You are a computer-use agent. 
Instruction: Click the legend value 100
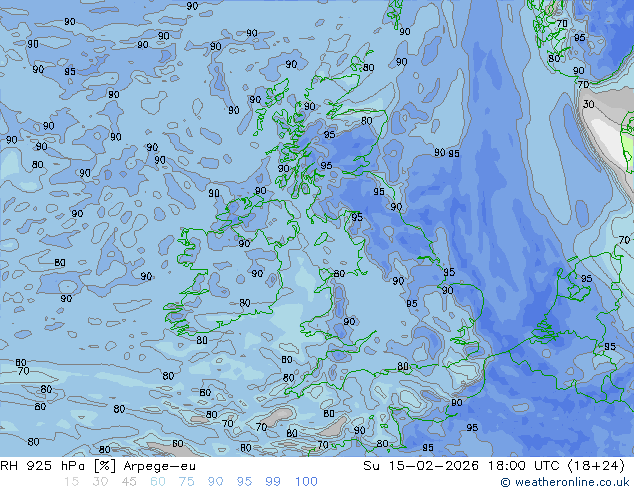click(306, 482)
